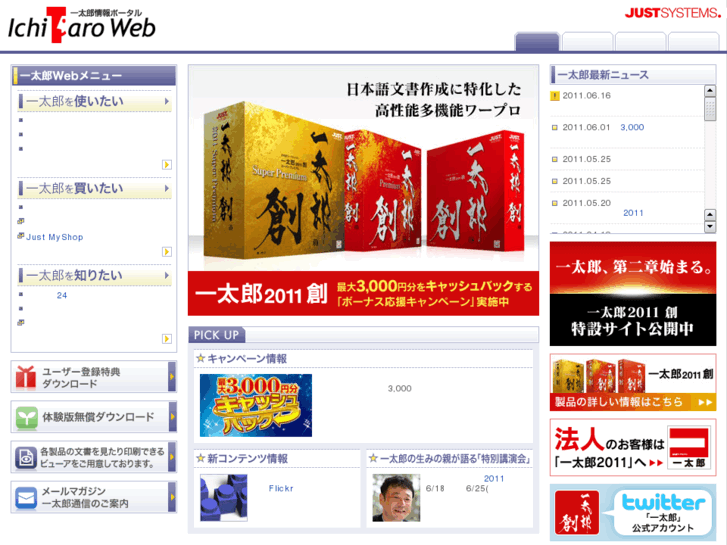
Task: Click the bullet icon next to 2011.05.20
Action: click(x=555, y=203)
